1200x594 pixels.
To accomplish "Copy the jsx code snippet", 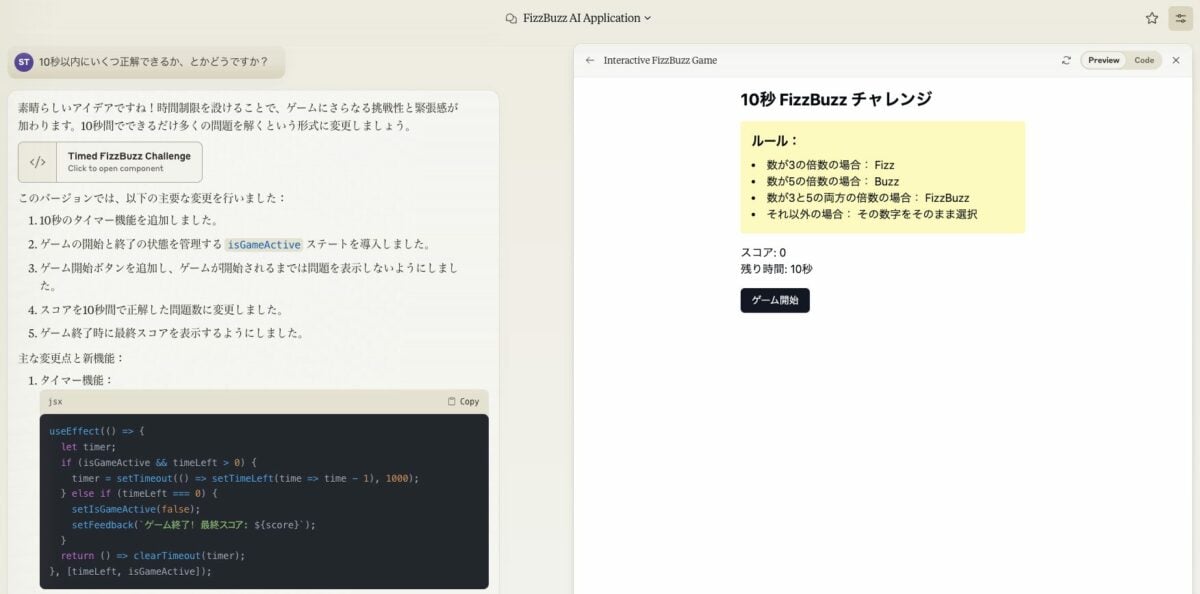I will (463, 401).
